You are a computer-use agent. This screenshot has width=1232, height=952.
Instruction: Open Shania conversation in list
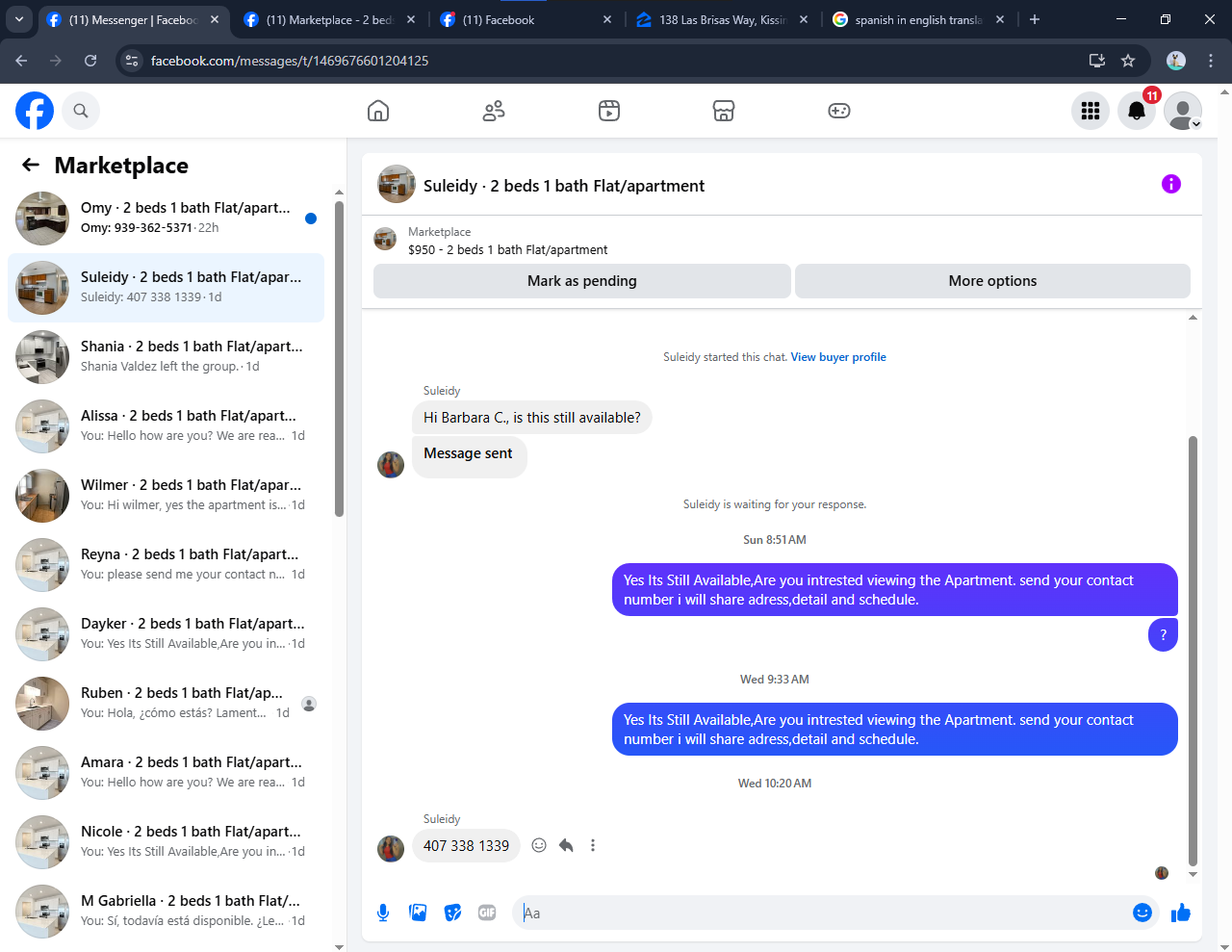[x=166, y=357]
